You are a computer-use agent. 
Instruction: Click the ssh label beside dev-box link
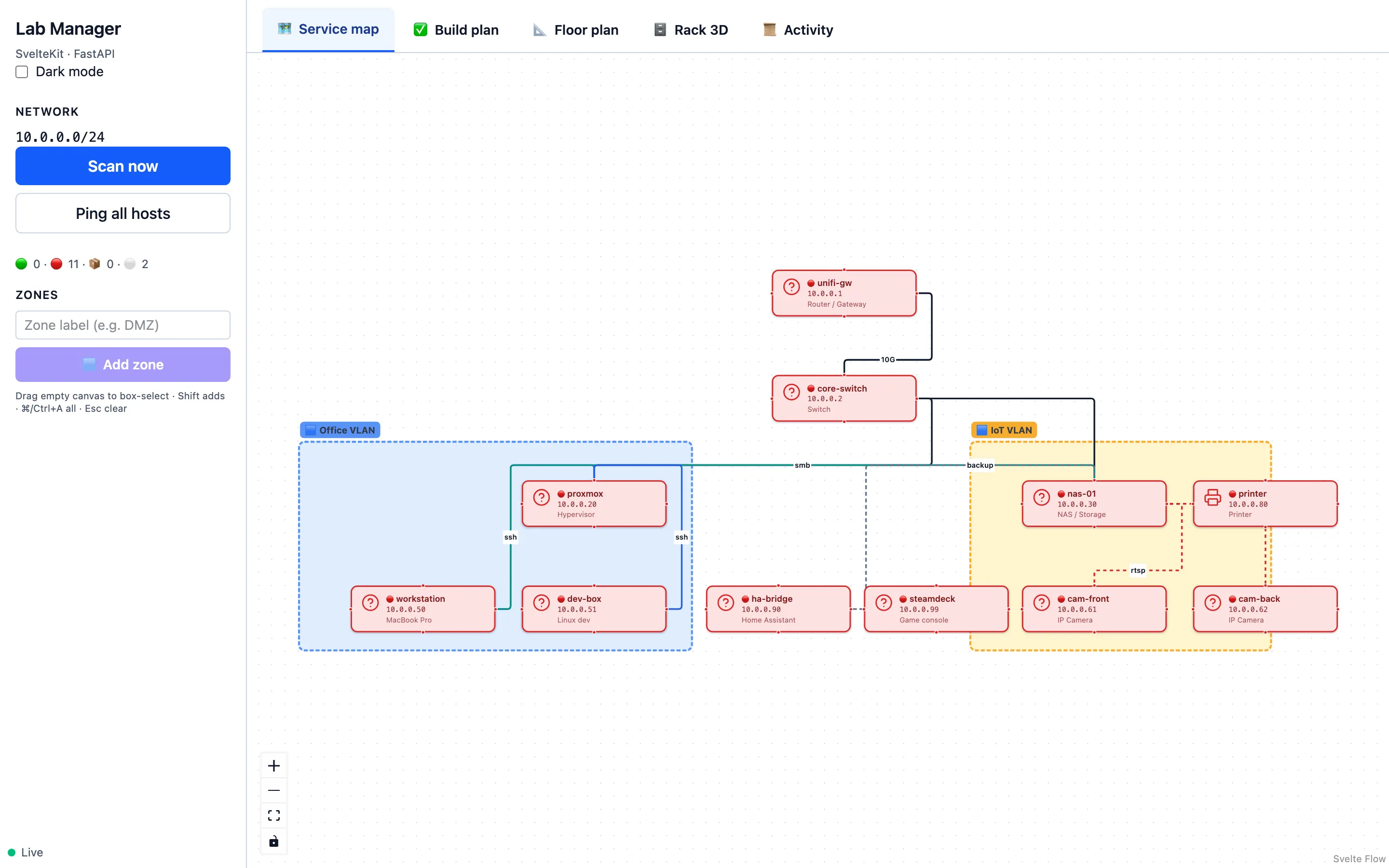click(681, 537)
